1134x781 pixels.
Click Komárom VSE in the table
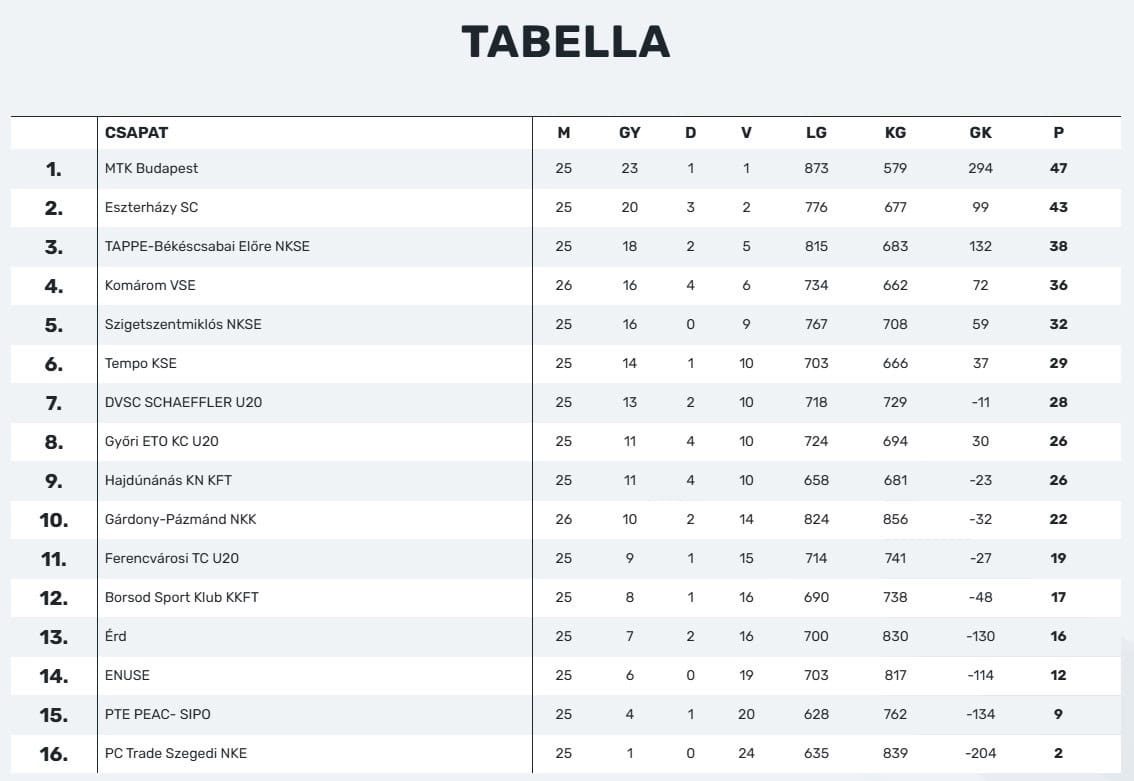(150, 285)
